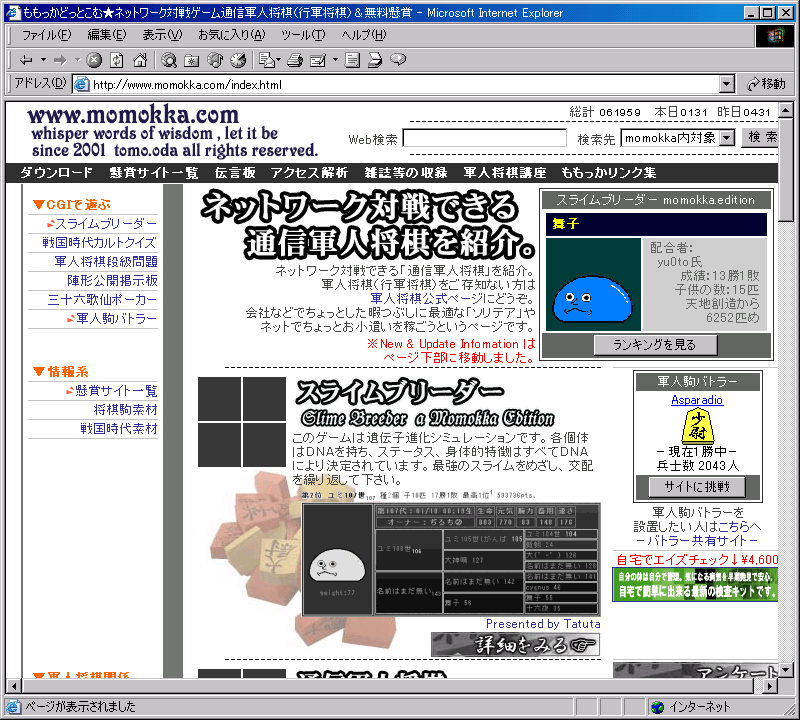Screen dimensions: 800x720
Task: Click the 移動 Go button
Action: pyautogui.click(x=766, y=84)
